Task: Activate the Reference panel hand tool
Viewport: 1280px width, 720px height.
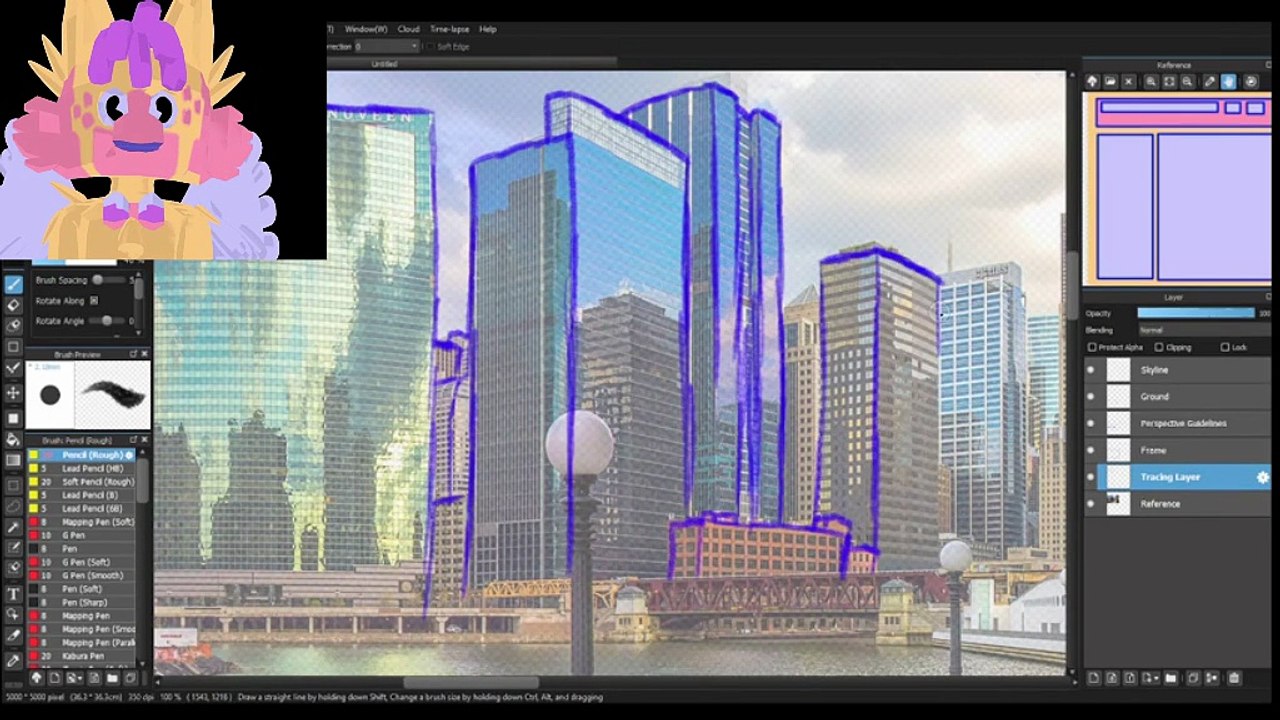Action: (x=1228, y=81)
